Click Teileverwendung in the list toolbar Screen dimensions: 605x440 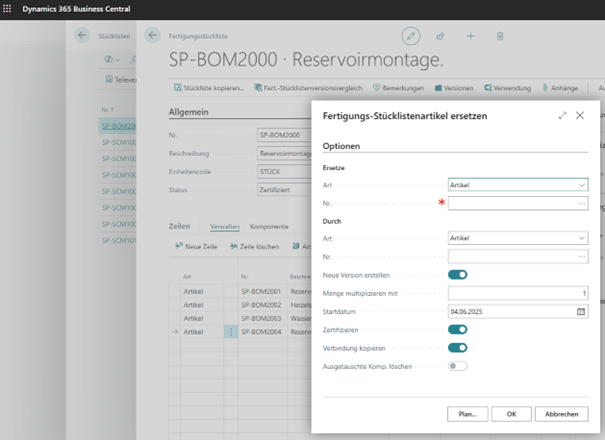coord(121,80)
